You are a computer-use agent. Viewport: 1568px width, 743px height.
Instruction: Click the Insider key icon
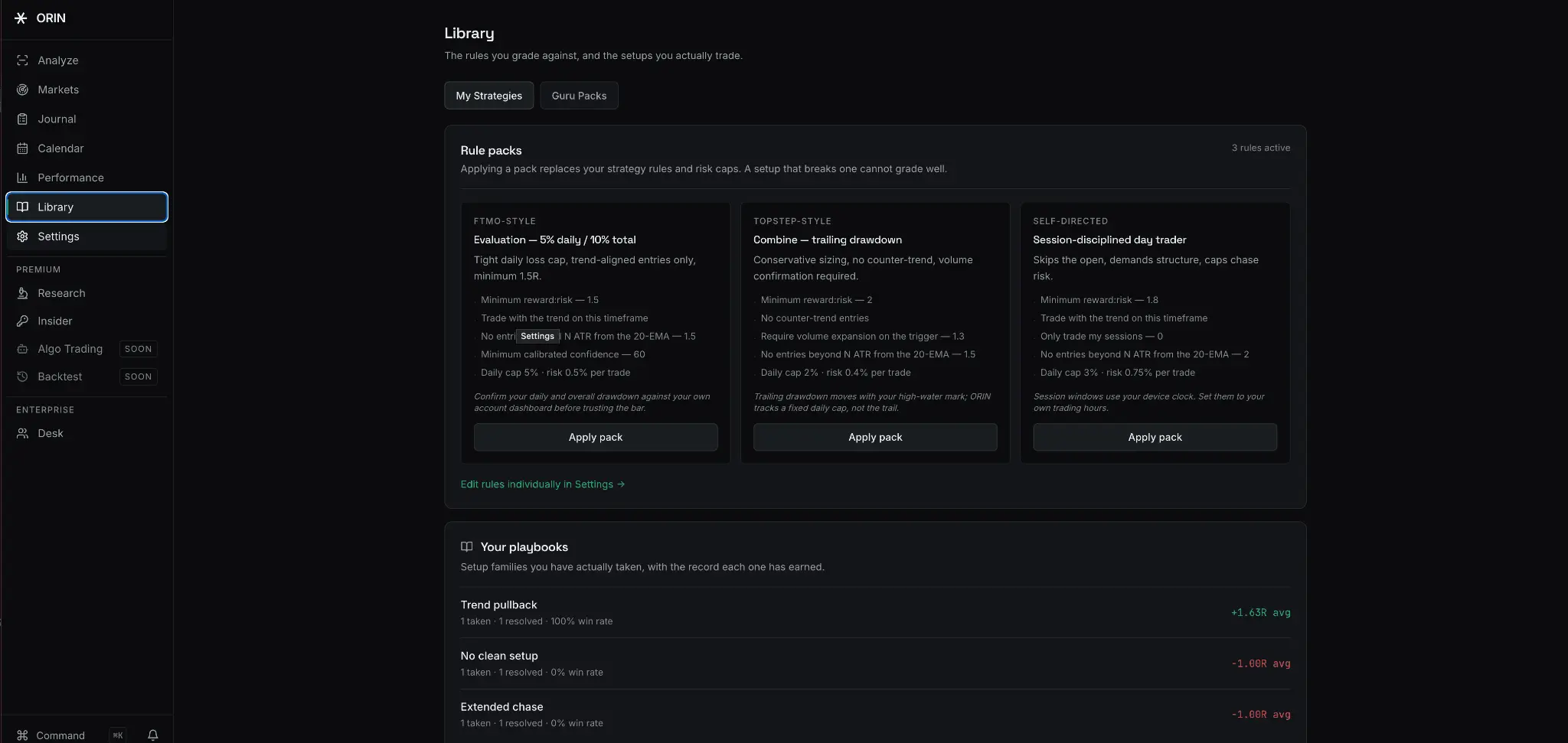(x=22, y=321)
